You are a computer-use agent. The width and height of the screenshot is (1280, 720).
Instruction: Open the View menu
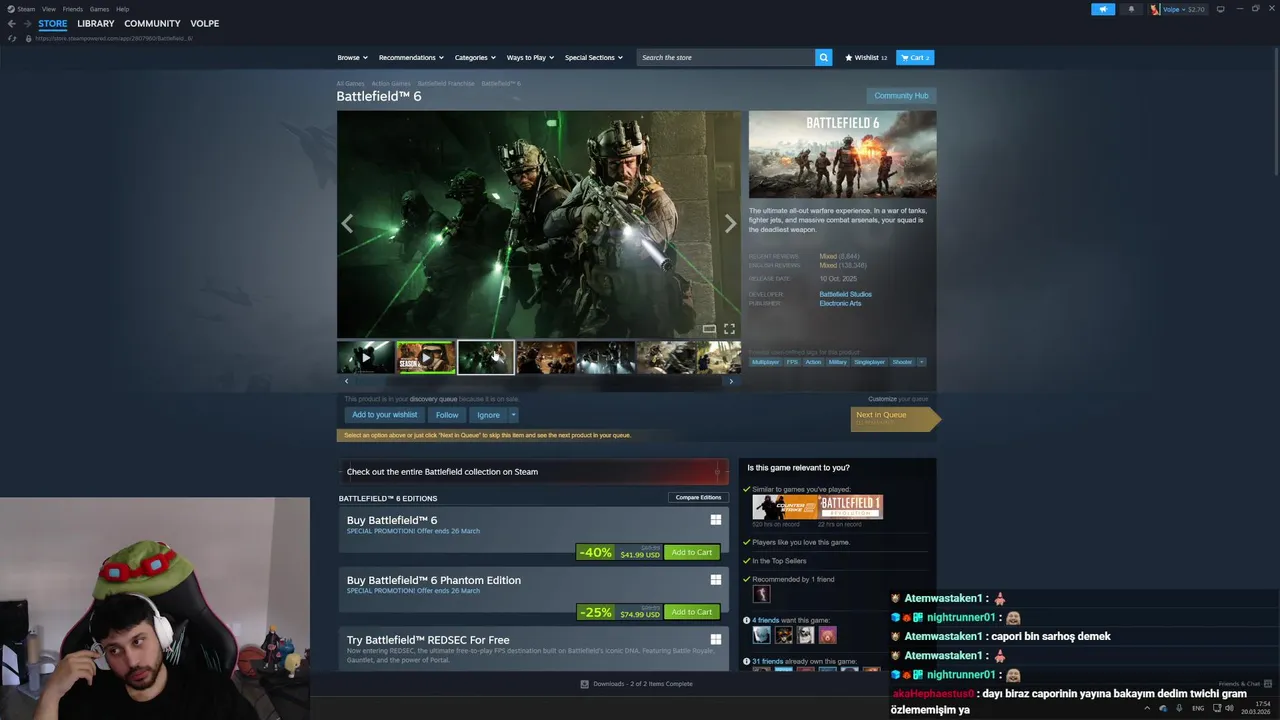[48, 9]
